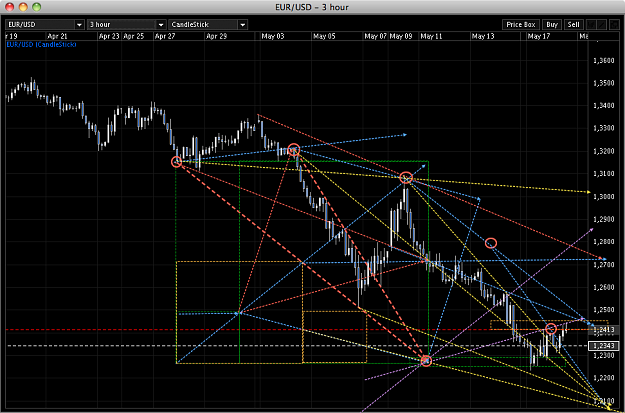Click the window title EUR/USD – 3 hour
The width and height of the screenshot is (625, 413).
[312, 7]
